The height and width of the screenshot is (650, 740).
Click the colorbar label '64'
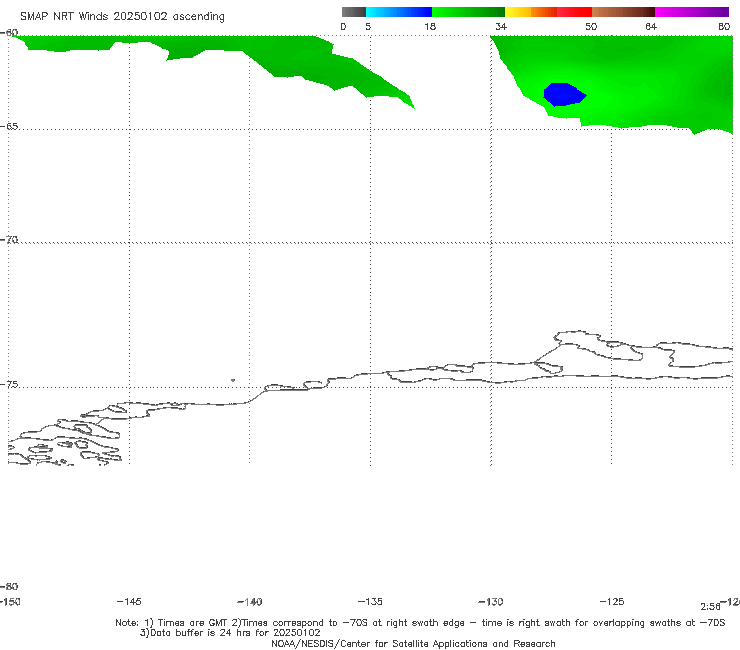tap(651, 27)
